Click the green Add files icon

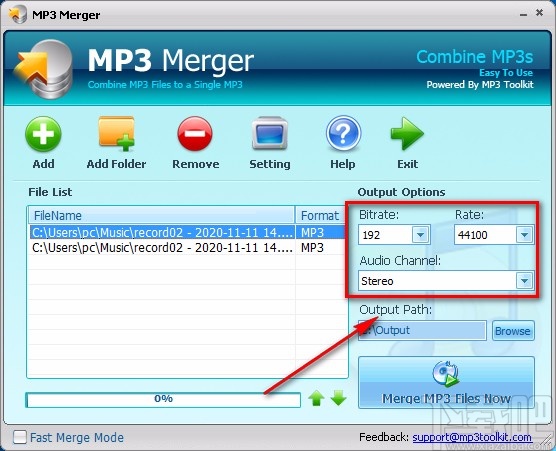[x=43, y=135]
